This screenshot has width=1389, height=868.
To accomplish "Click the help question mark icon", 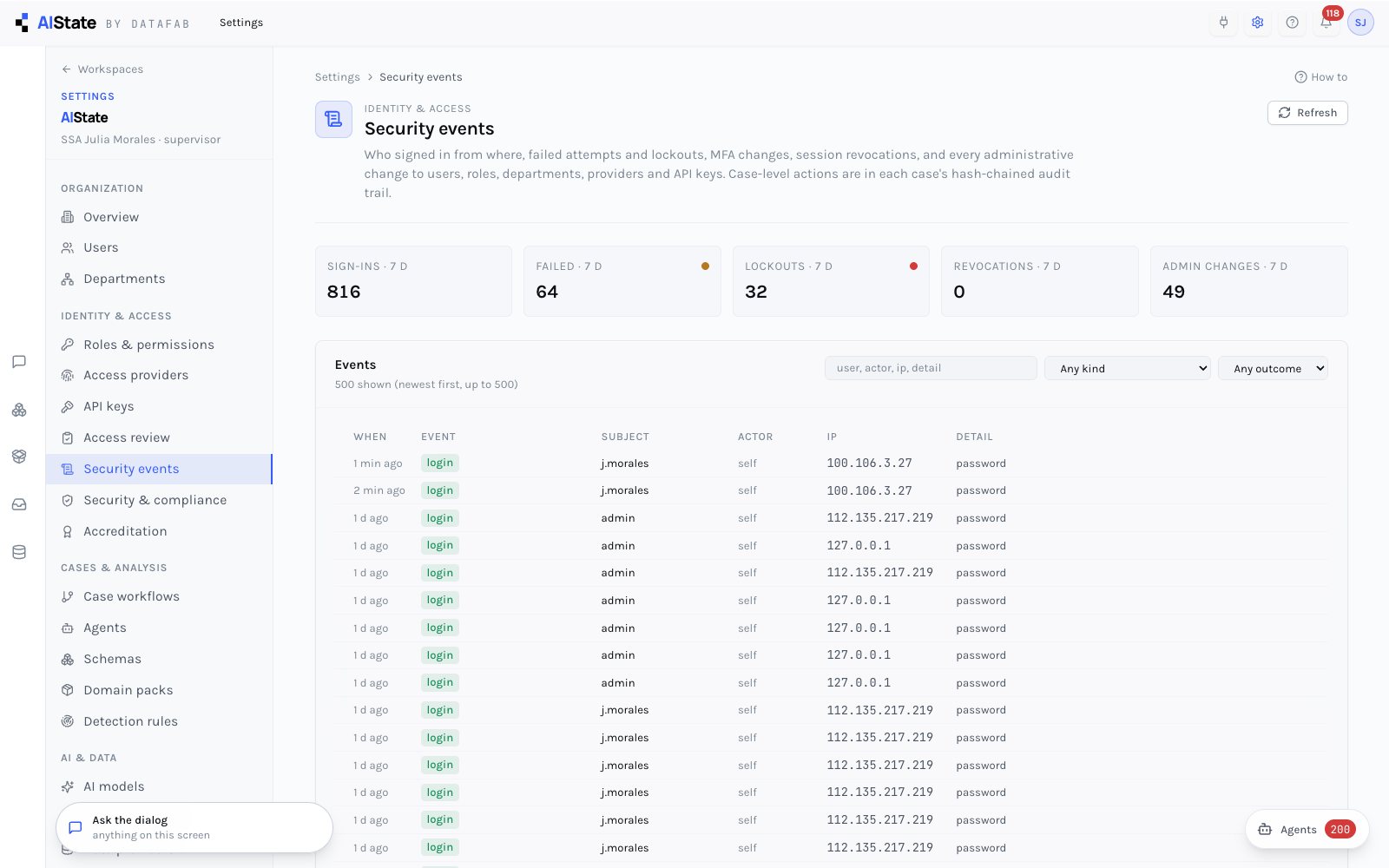I will click(x=1292, y=23).
